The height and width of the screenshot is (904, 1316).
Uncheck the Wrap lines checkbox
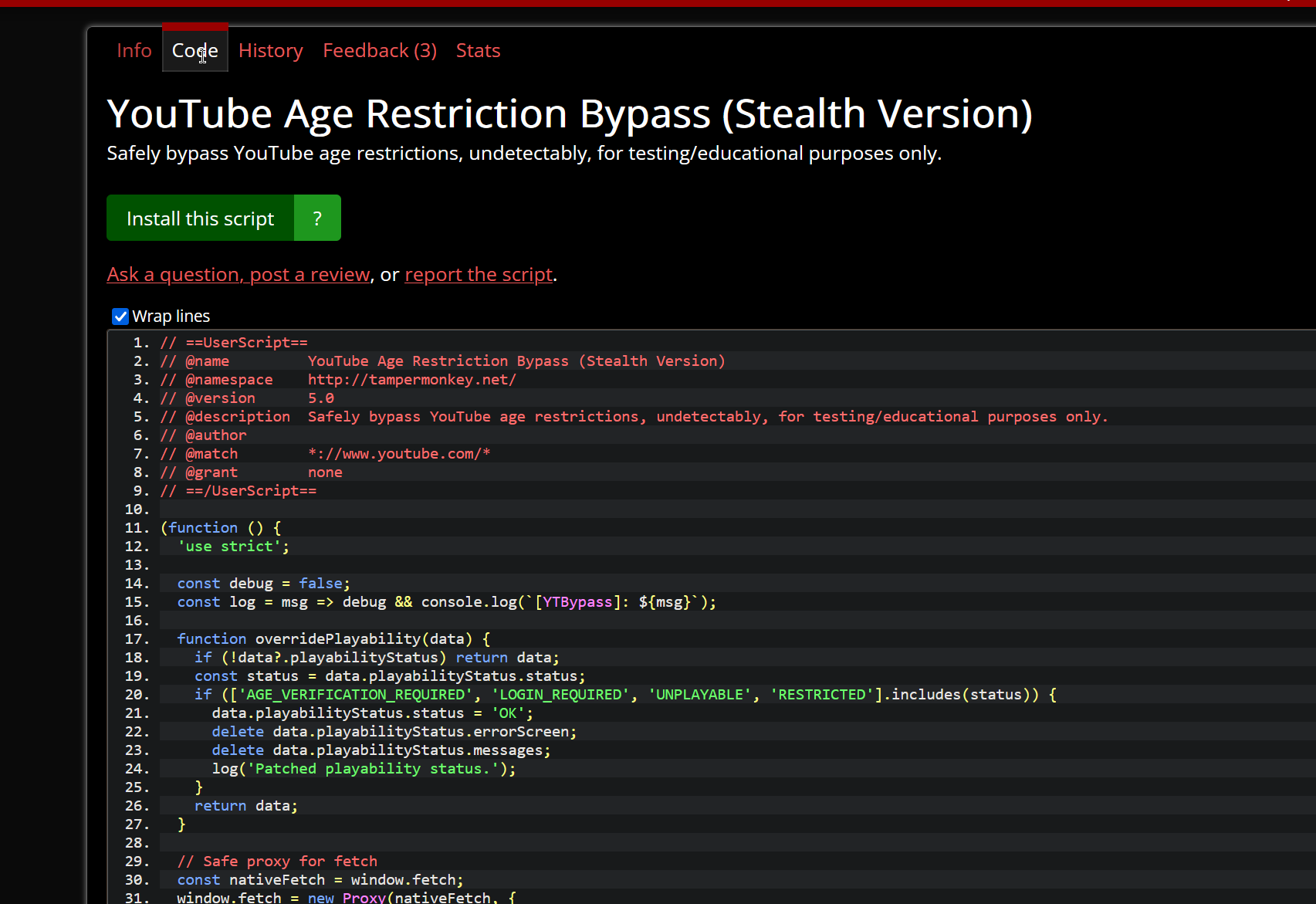(x=120, y=317)
